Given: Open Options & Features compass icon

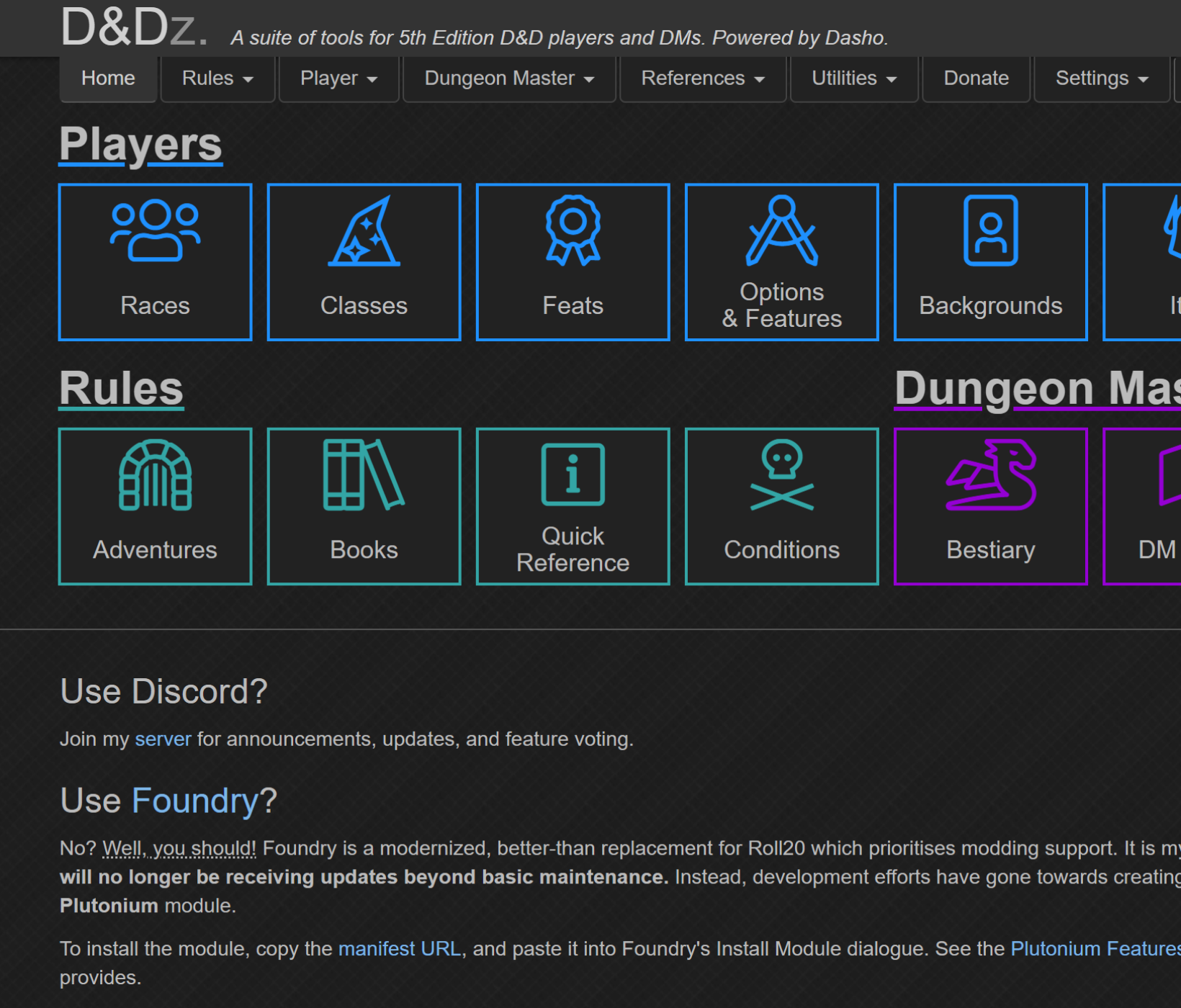Looking at the screenshot, I should coord(781,230).
